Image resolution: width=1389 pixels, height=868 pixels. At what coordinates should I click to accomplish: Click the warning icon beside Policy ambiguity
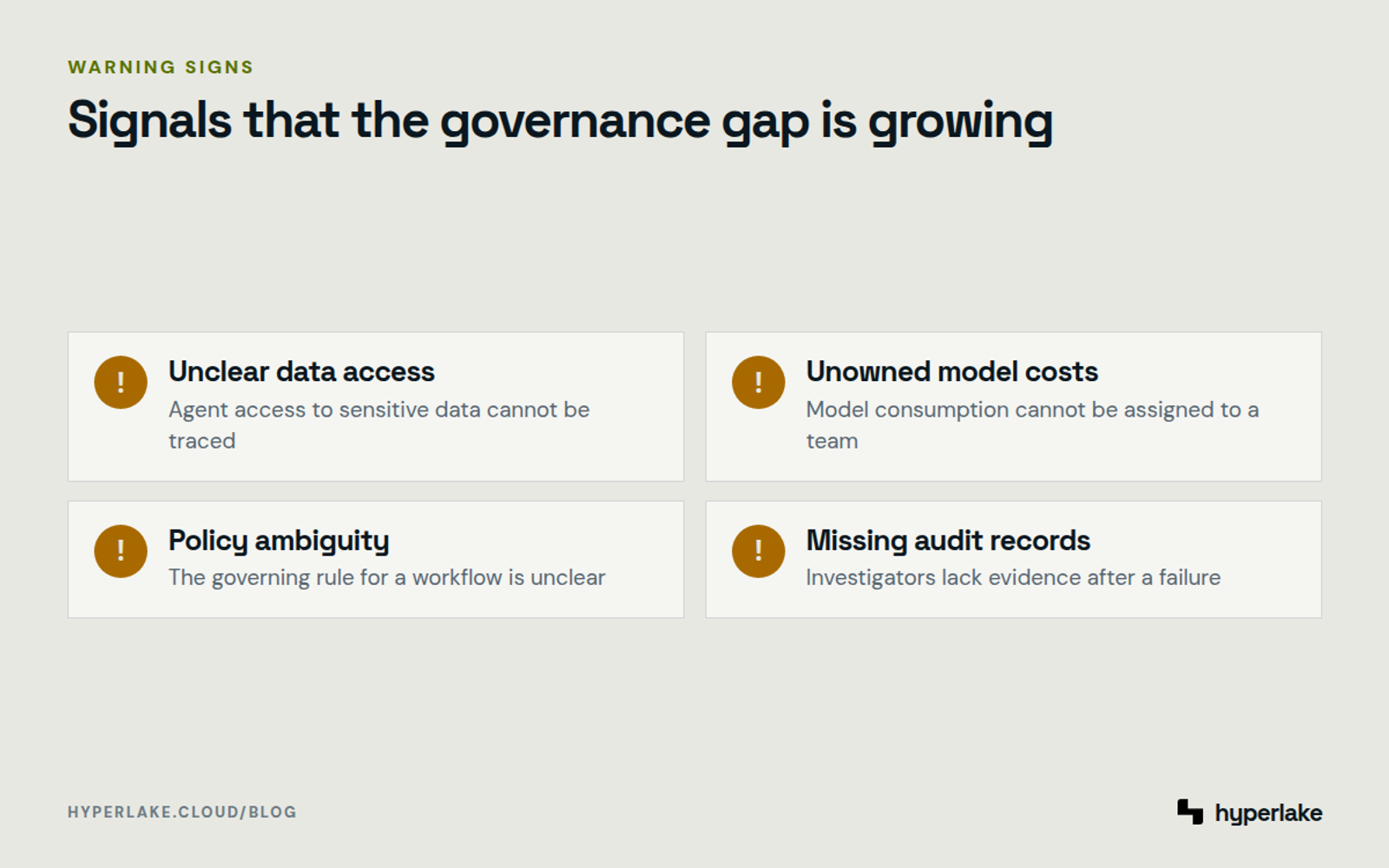point(121,551)
